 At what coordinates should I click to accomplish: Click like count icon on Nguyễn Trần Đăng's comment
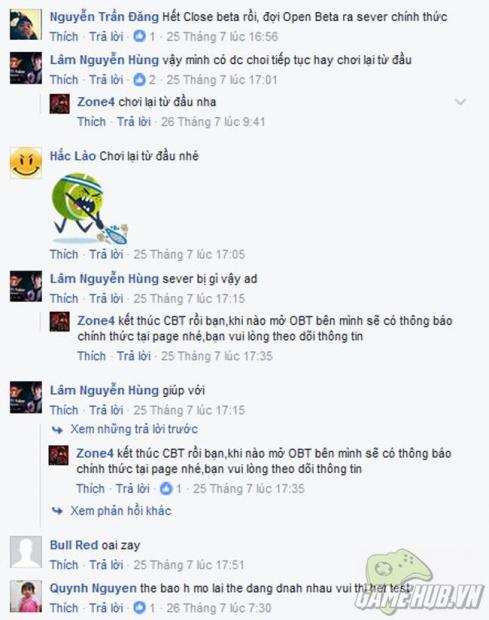[139, 36]
